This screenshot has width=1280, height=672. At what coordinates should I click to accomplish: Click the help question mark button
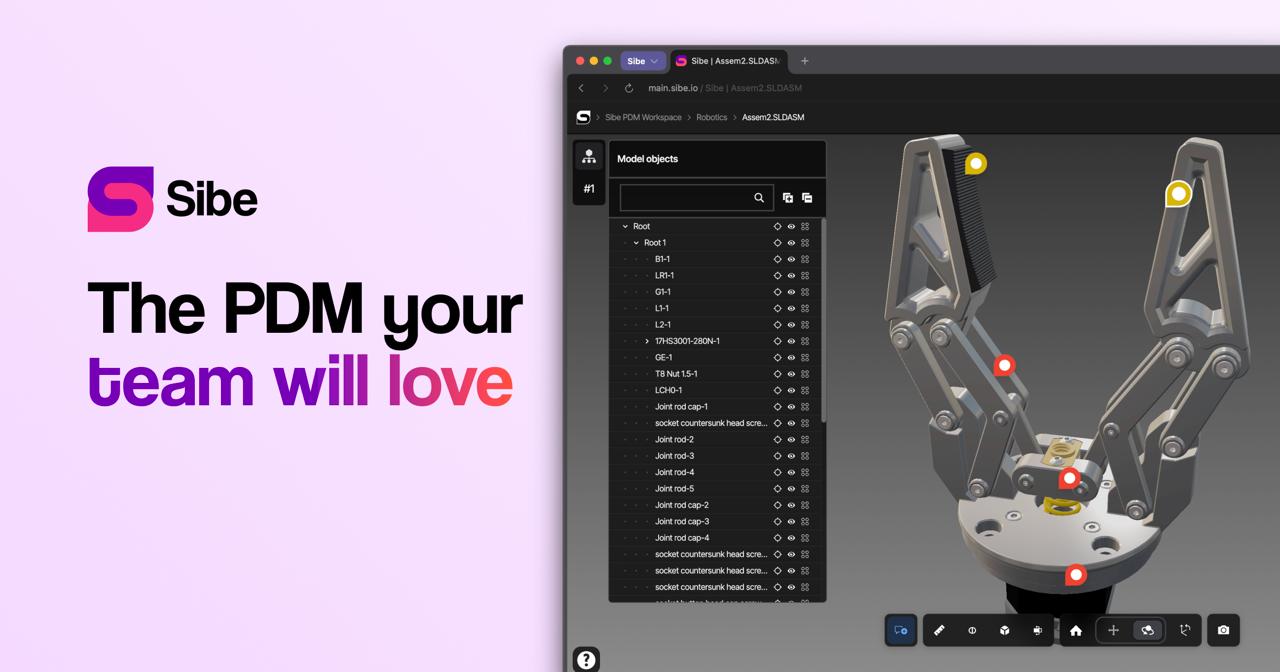[x=587, y=658]
